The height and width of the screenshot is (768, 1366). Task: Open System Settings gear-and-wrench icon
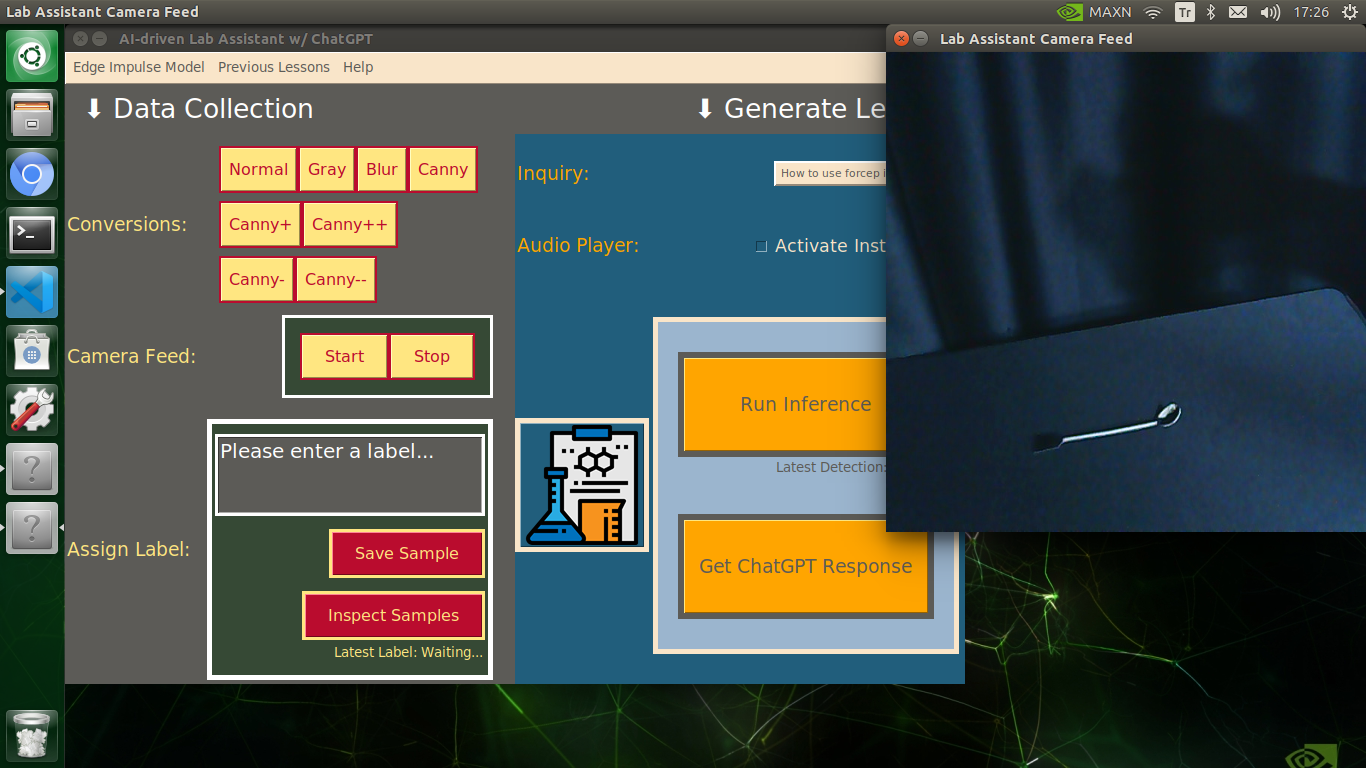(32, 410)
